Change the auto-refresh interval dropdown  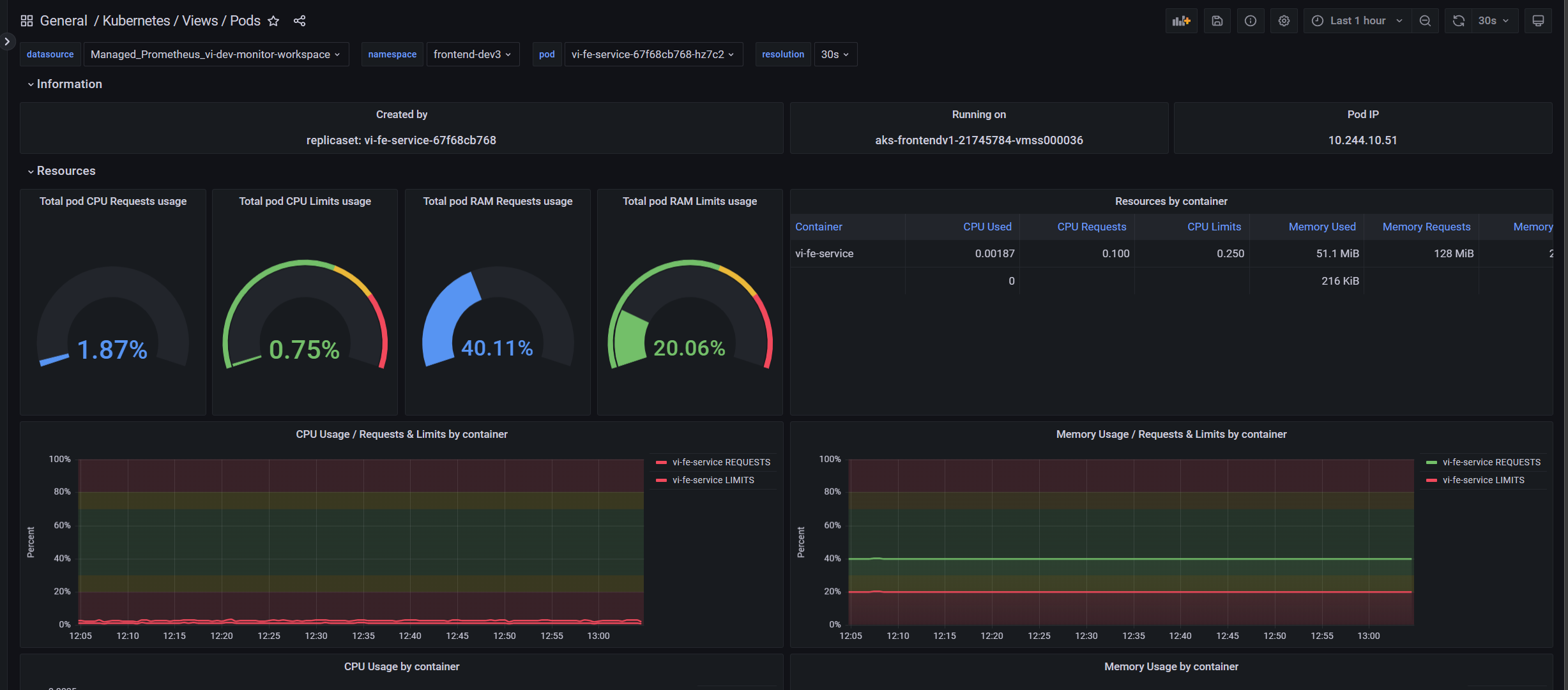click(x=1493, y=20)
